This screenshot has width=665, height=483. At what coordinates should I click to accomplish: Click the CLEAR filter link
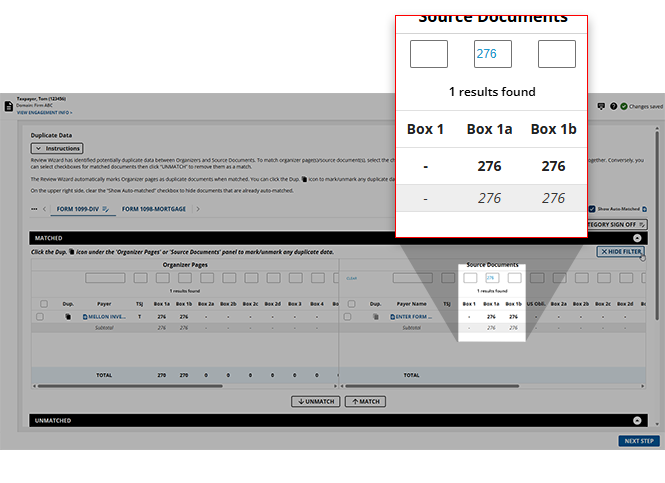coord(352,279)
